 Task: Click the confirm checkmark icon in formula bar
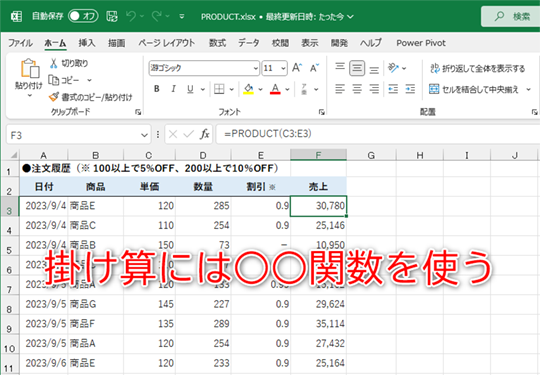[x=188, y=134]
